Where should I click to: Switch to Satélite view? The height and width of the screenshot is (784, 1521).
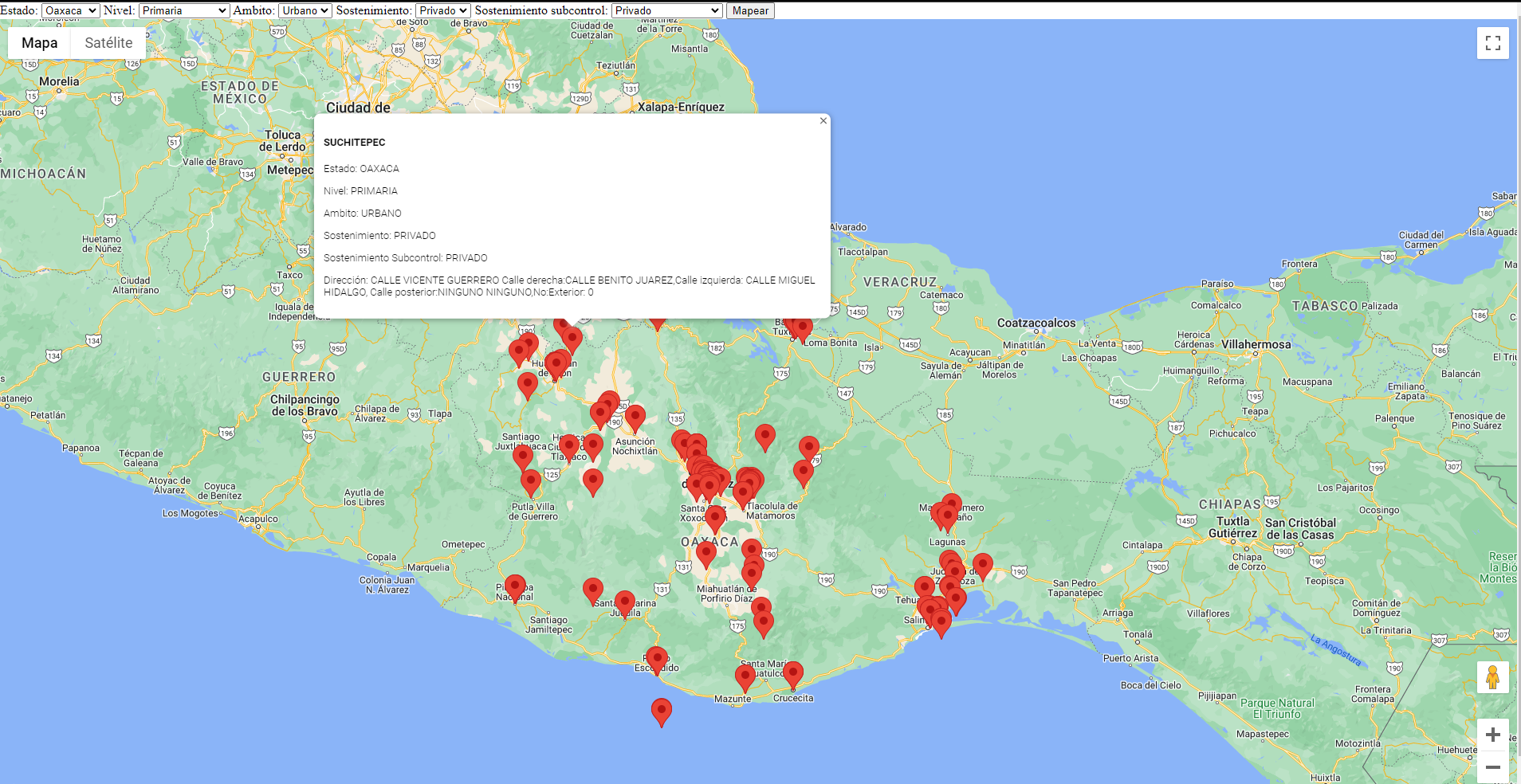(108, 42)
